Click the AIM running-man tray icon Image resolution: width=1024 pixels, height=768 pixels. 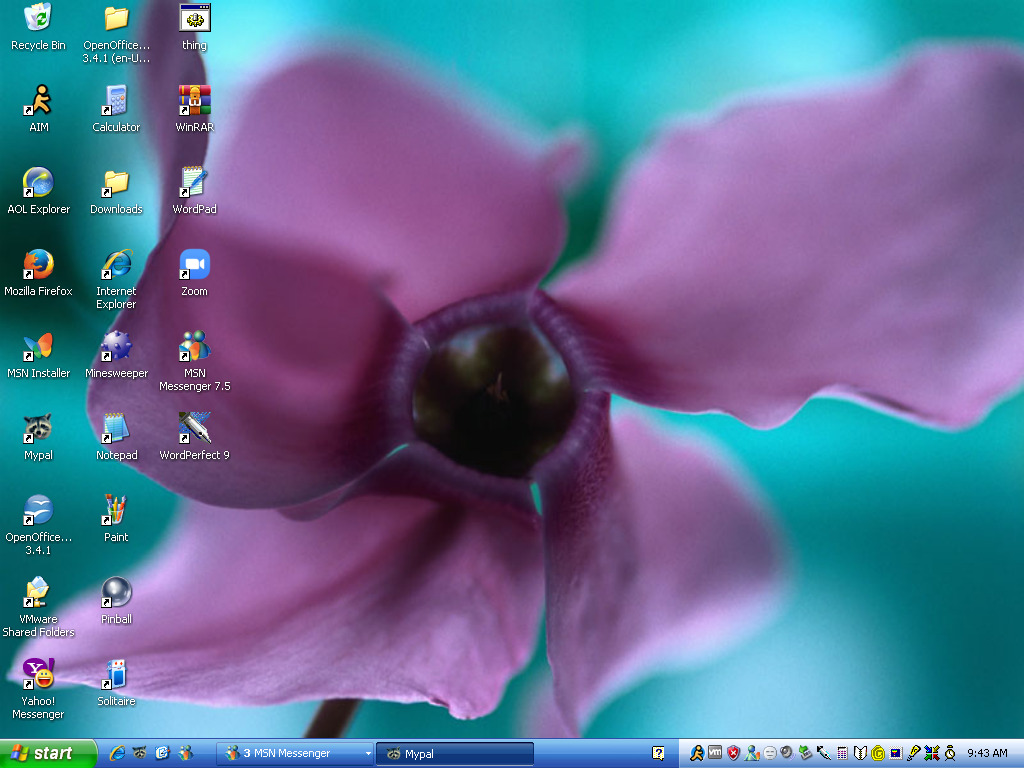(697, 753)
